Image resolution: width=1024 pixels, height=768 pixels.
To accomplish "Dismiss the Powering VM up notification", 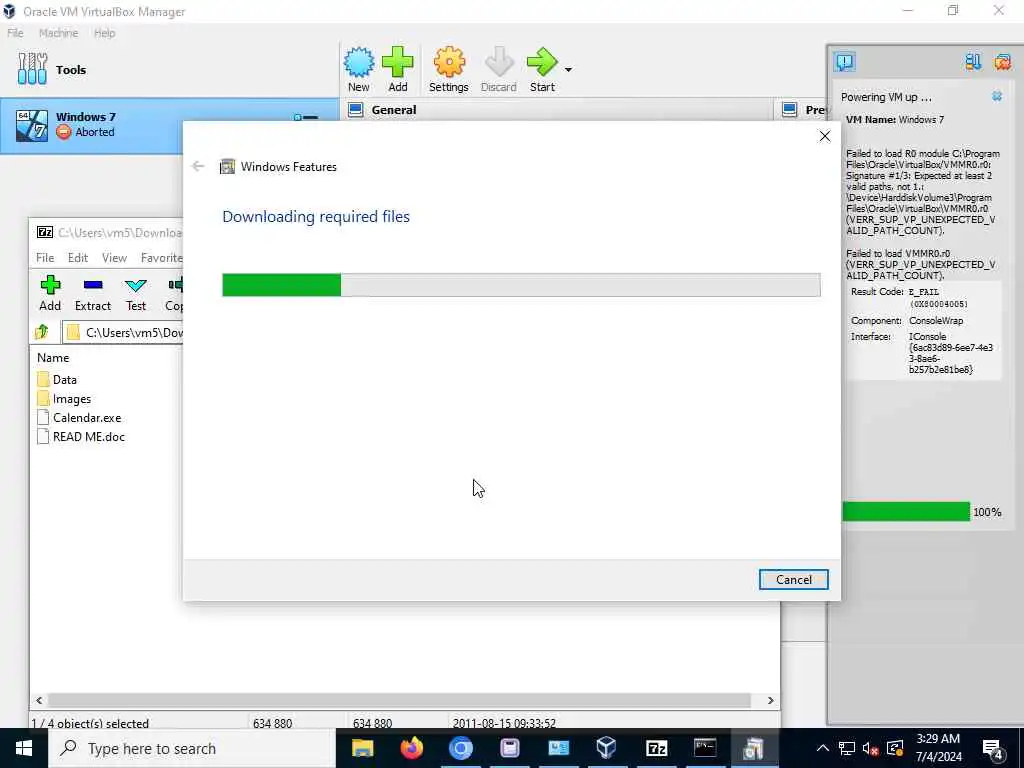I will pos(997,97).
